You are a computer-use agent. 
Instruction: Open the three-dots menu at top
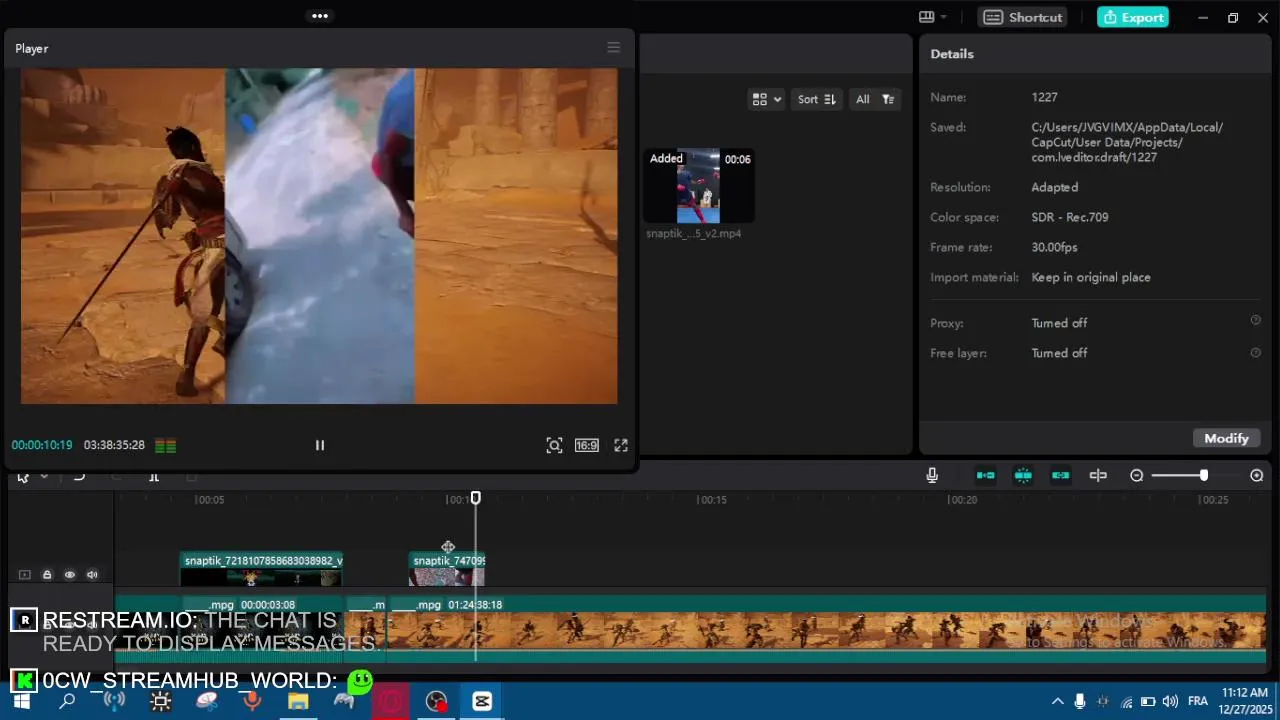(x=320, y=16)
